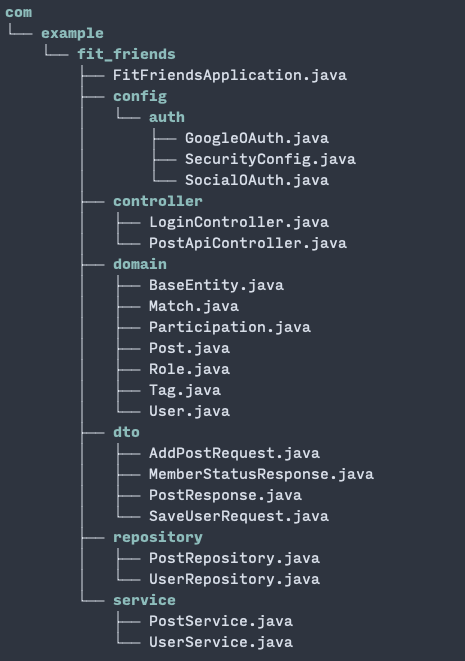Open Post.java file
The height and width of the screenshot is (661, 465).
click(x=189, y=348)
